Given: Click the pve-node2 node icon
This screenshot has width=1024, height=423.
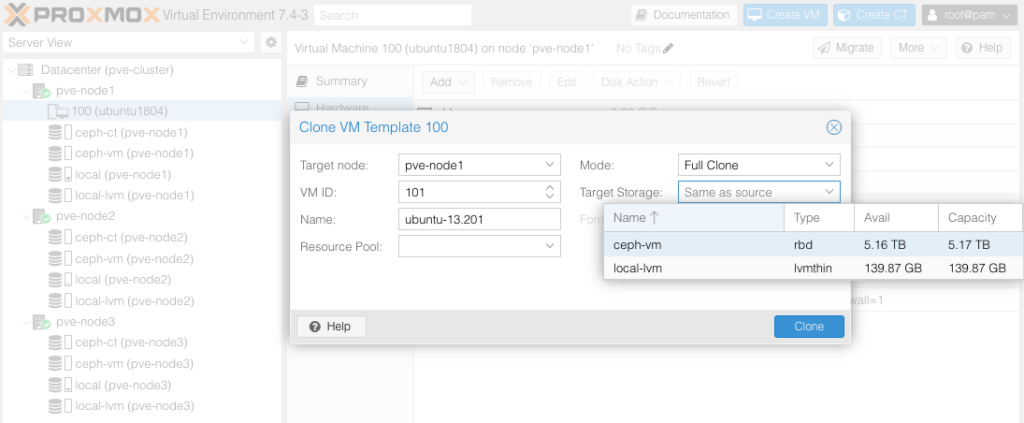Looking at the screenshot, I should pyautogui.click(x=42, y=216).
